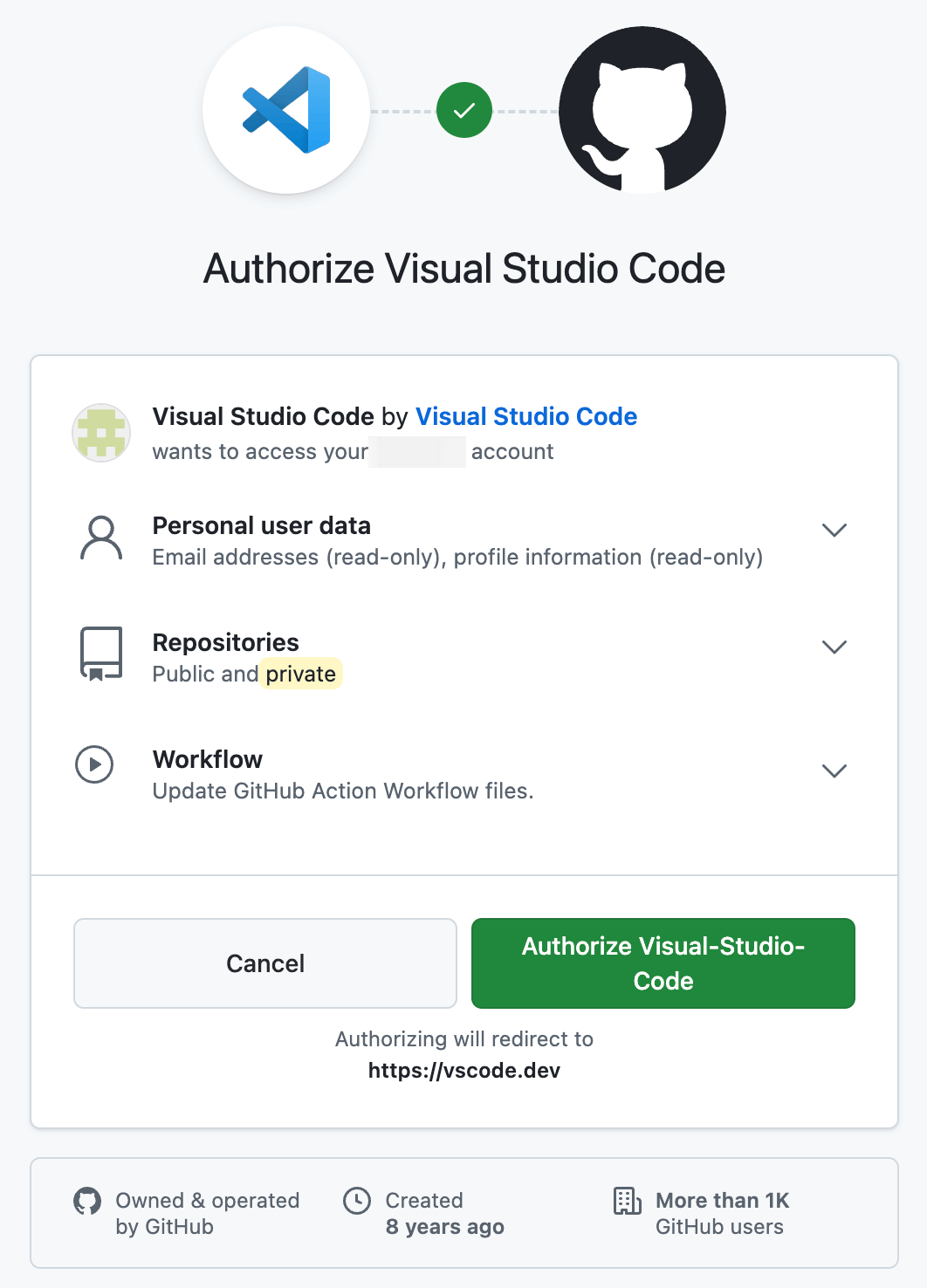Screen dimensions: 927x1288
Task: Click the highlighted 'private' word
Action: (301, 674)
